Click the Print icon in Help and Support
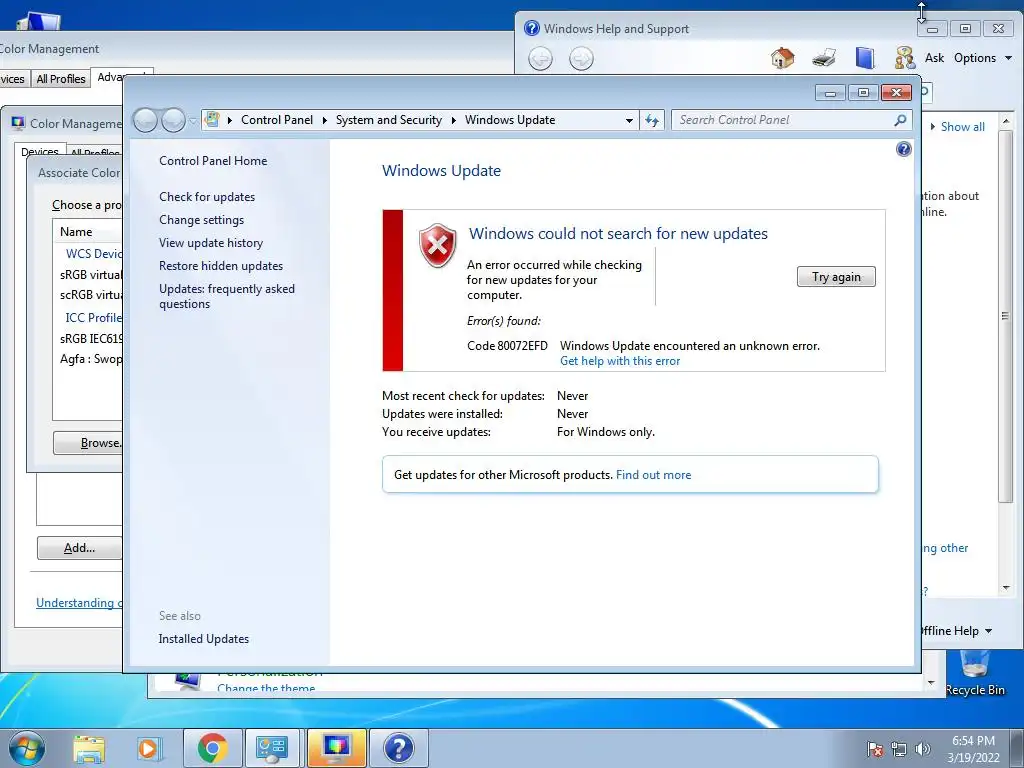Image resolution: width=1024 pixels, height=768 pixels. pos(824,58)
